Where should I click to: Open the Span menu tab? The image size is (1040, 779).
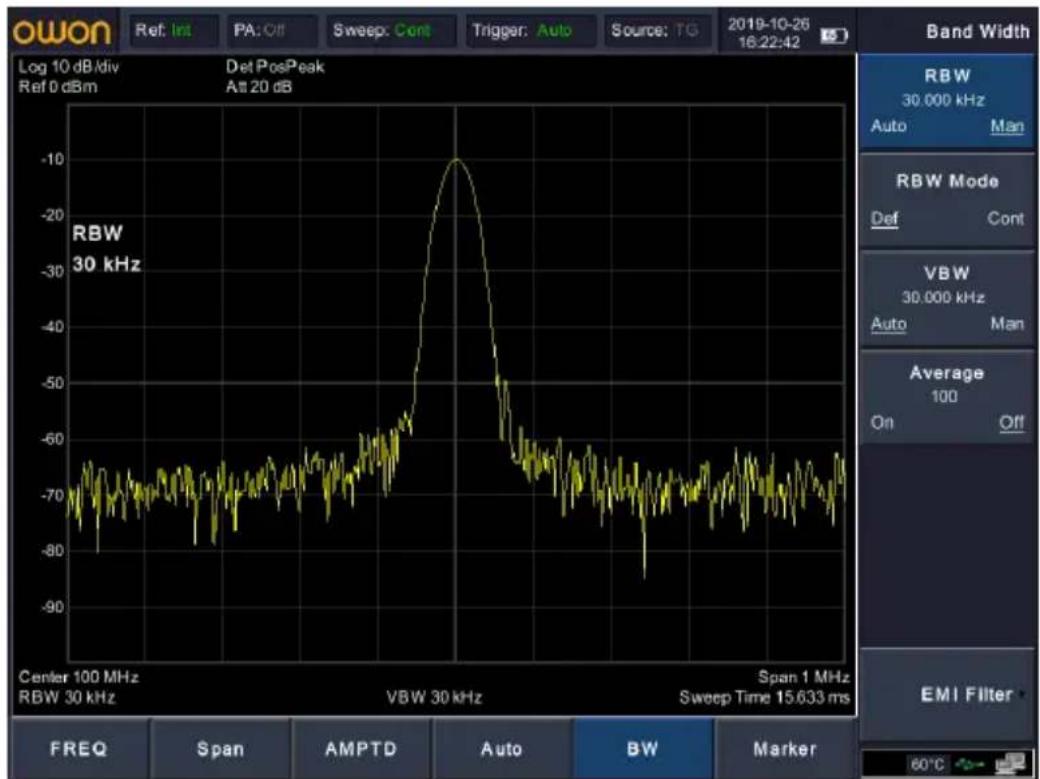(x=220, y=748)
